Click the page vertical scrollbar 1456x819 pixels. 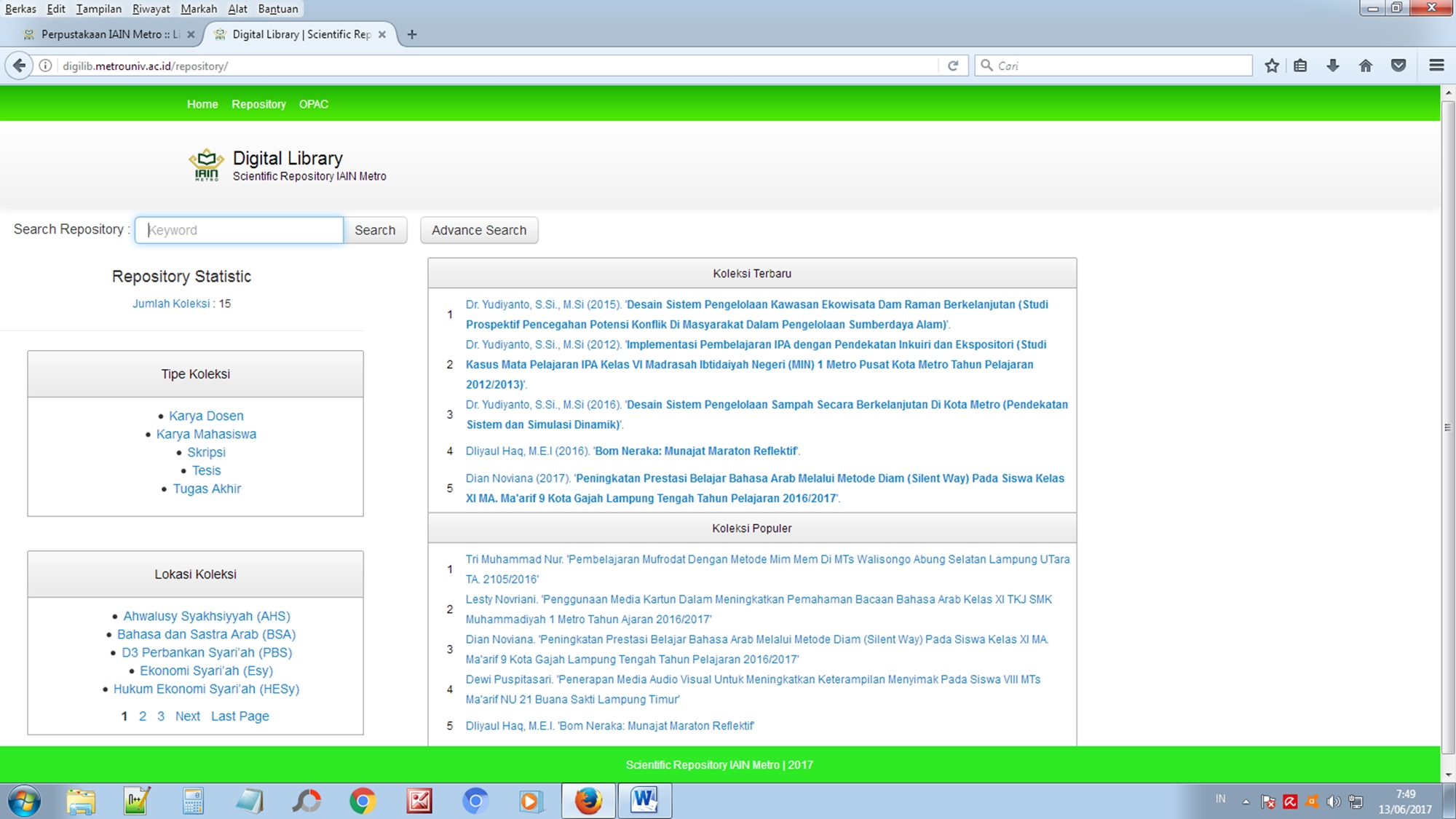[1447, 427]
